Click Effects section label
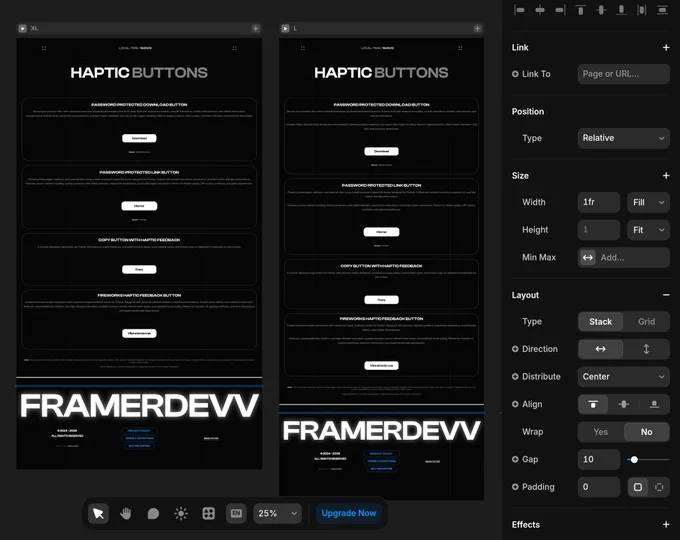This screenshot has width=680, height=540. pyautogui.click(x=526, y=524)
